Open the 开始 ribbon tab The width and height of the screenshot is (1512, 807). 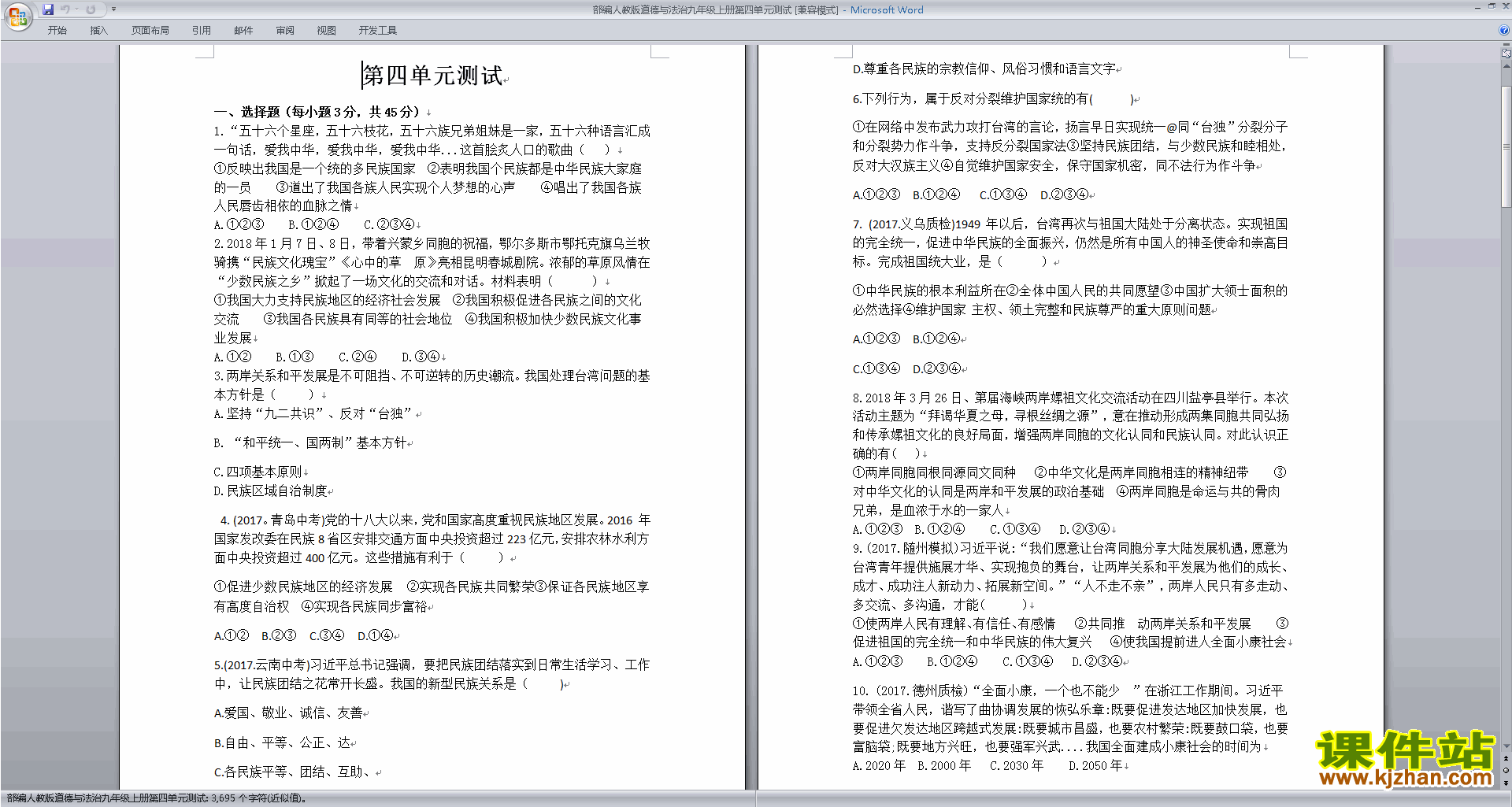click(x=57, y=30)
